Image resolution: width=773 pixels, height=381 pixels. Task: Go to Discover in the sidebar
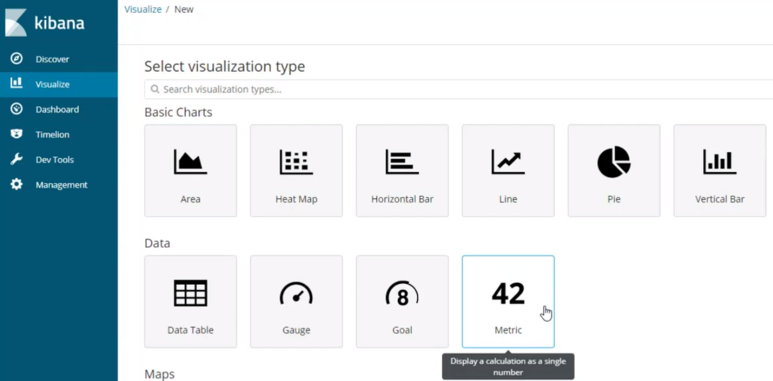[x=52, y=59]
